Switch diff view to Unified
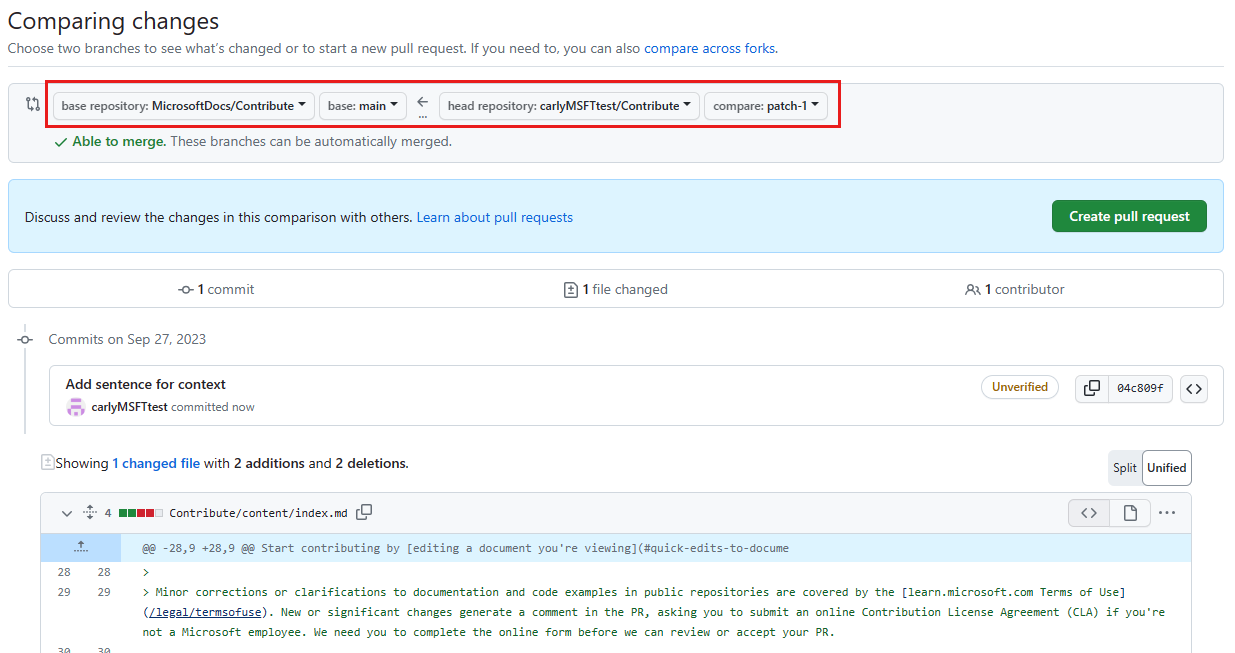This screenshot has width=1235, height=653. (1167, 467)
